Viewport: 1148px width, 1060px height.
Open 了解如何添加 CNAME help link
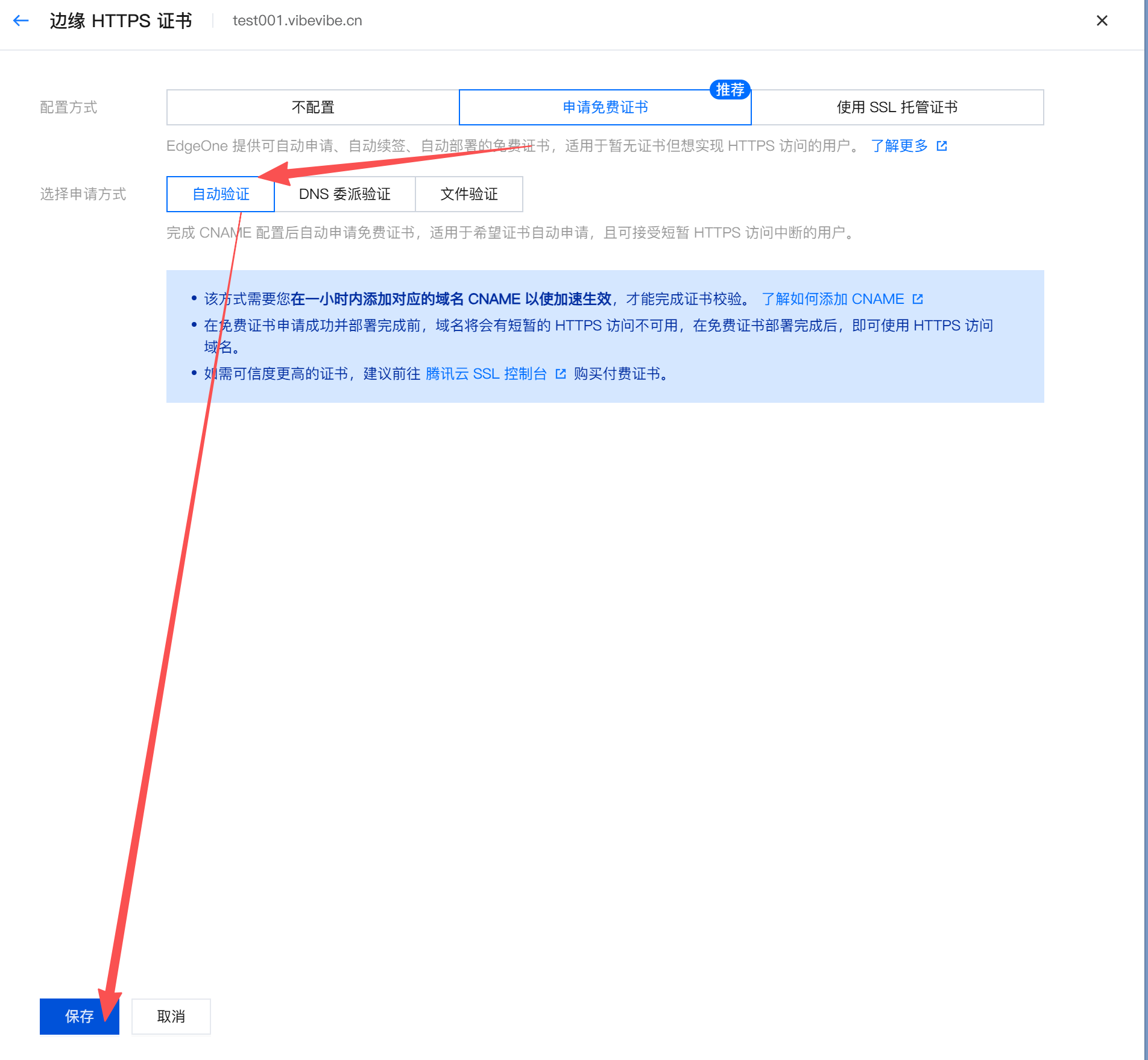pos(833,299)
